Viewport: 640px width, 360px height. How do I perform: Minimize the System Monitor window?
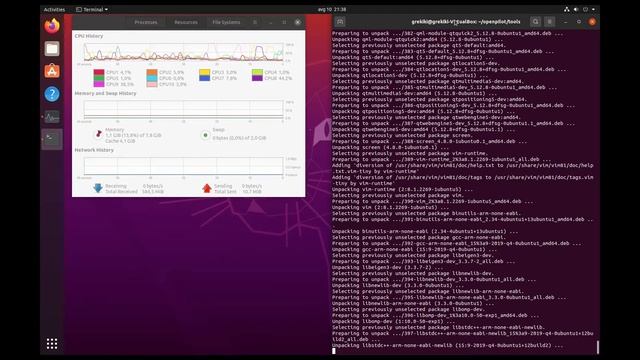[271, 22]
